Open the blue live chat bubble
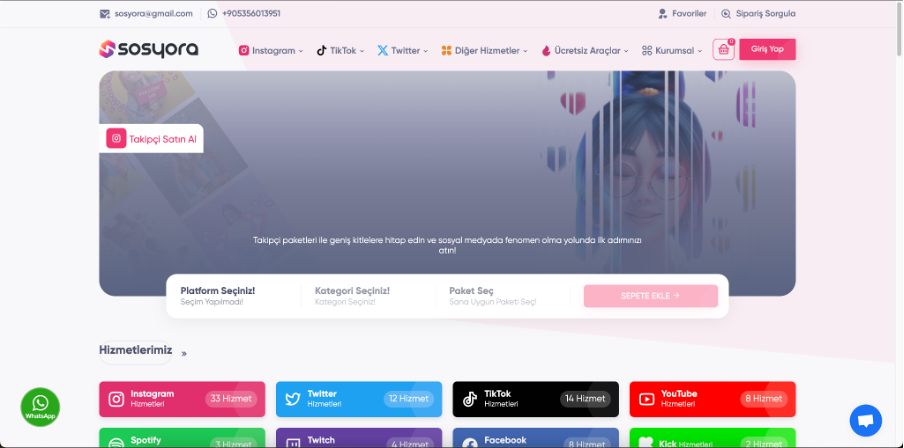The width and height of the screenshot is (904, 448). click(865, 421)
